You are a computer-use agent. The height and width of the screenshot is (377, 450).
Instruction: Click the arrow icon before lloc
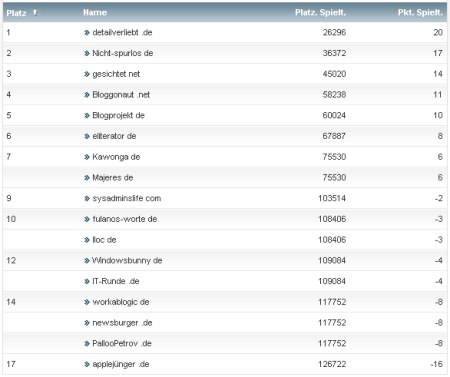[x=87, y=240]
